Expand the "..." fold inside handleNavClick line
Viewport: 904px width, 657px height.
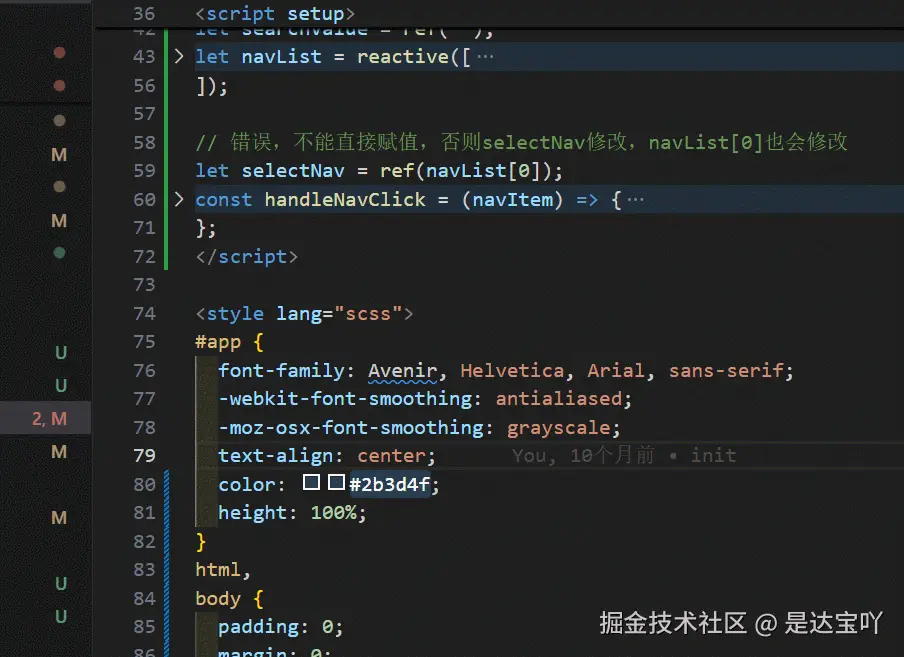637,199
